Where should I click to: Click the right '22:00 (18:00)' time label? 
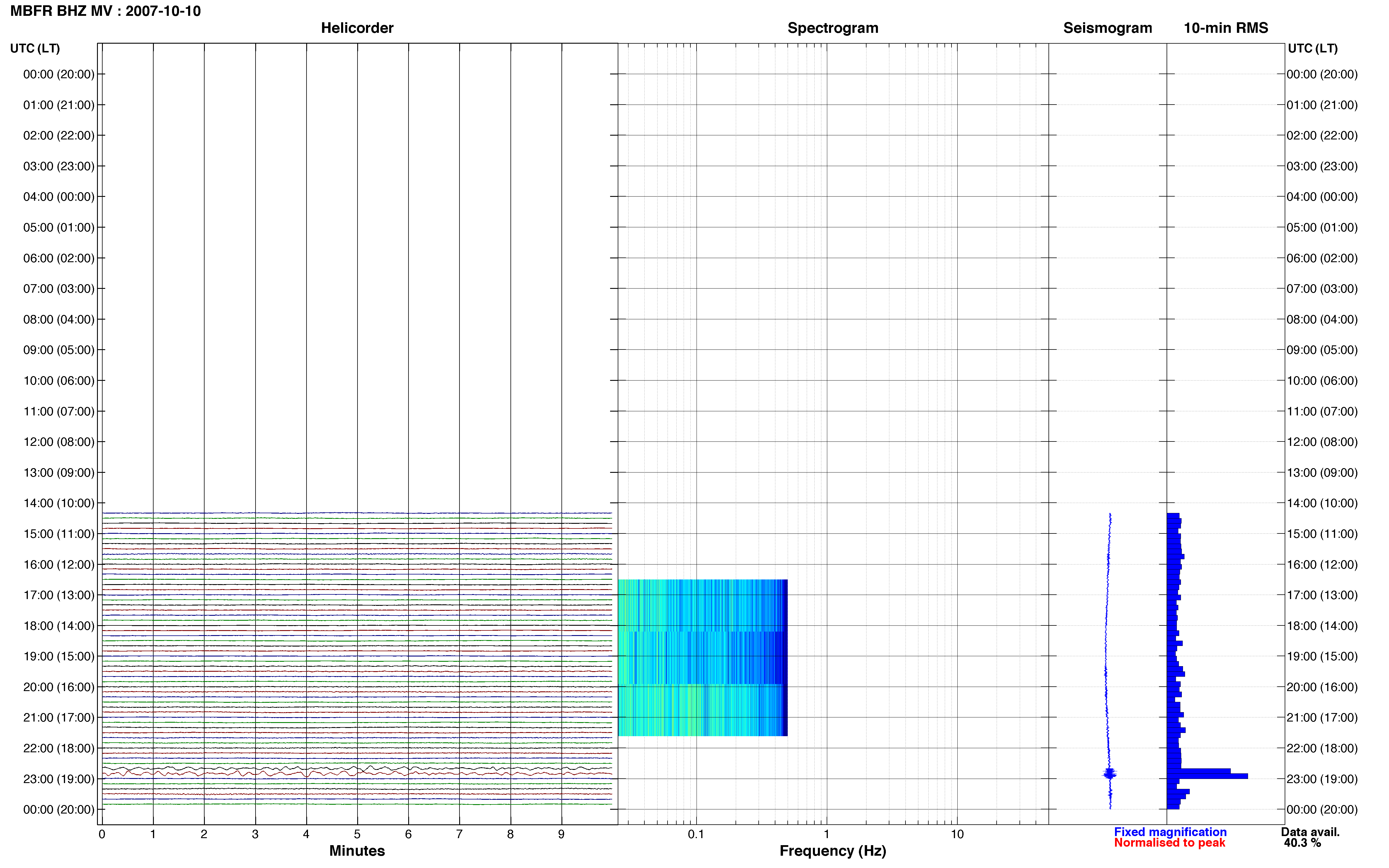[1322, 748]
